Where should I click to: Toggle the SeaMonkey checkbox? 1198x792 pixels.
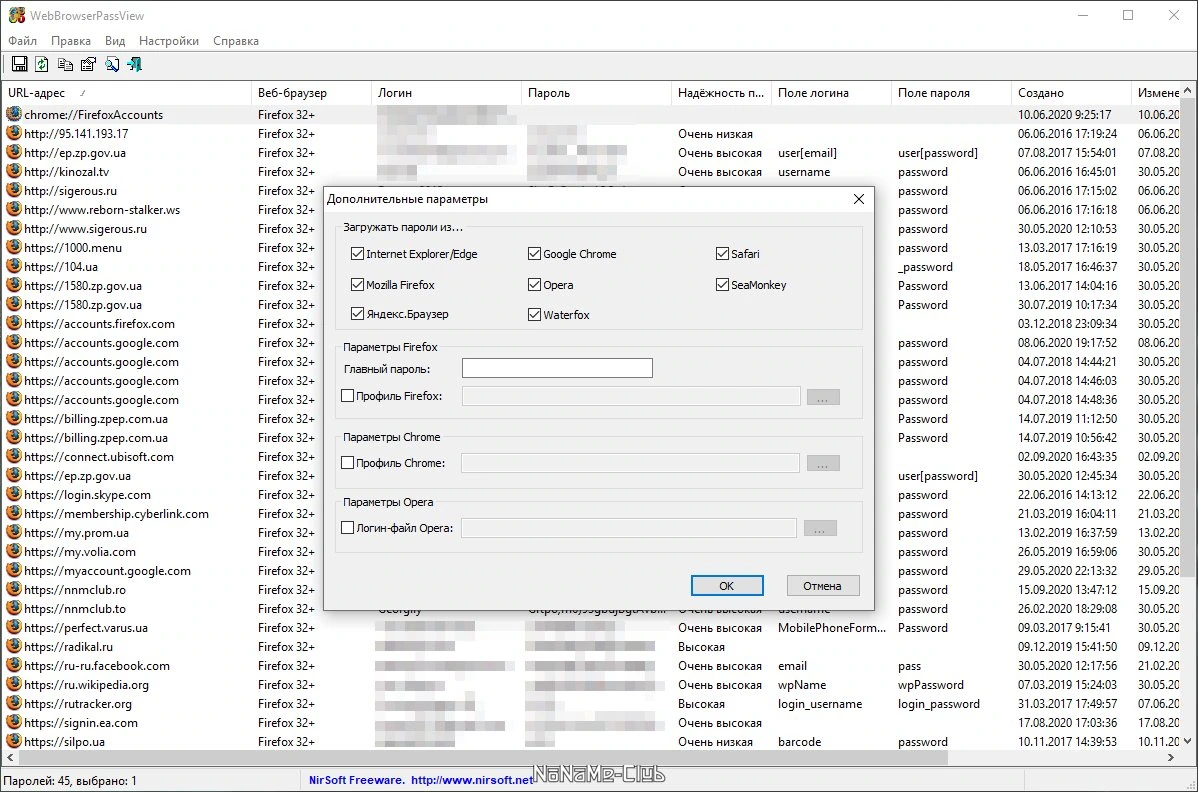point(722,285)
